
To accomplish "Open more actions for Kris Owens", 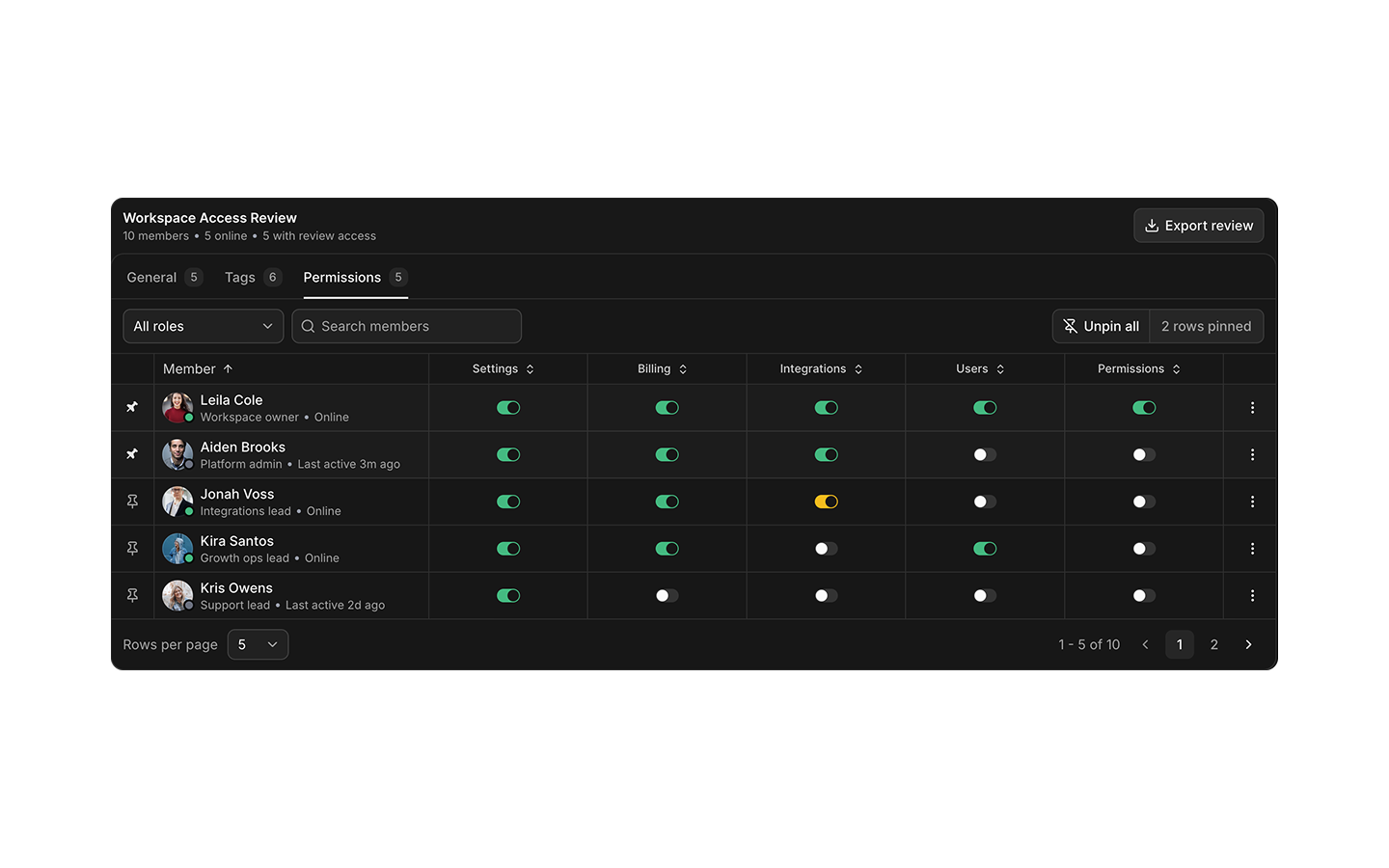I will (x=1252, y=596).
